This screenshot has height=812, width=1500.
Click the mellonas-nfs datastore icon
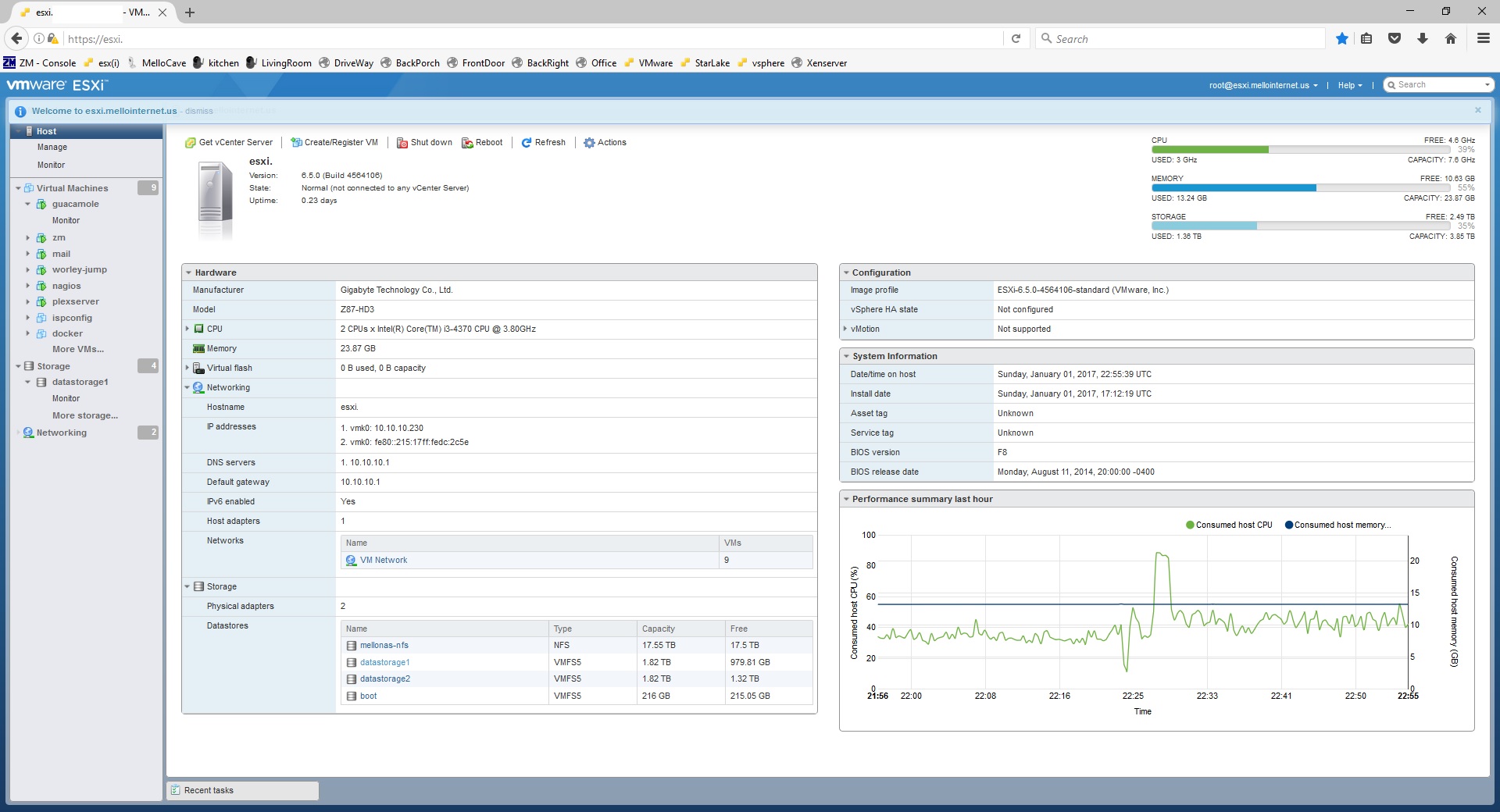[352, 646]
